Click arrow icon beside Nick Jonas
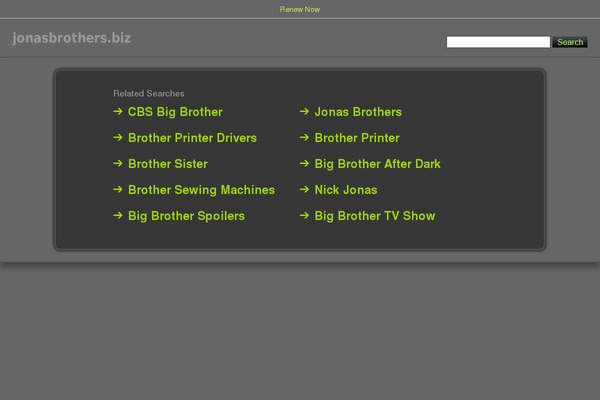This screenshot has height=400, width=600. click(304, 189)
